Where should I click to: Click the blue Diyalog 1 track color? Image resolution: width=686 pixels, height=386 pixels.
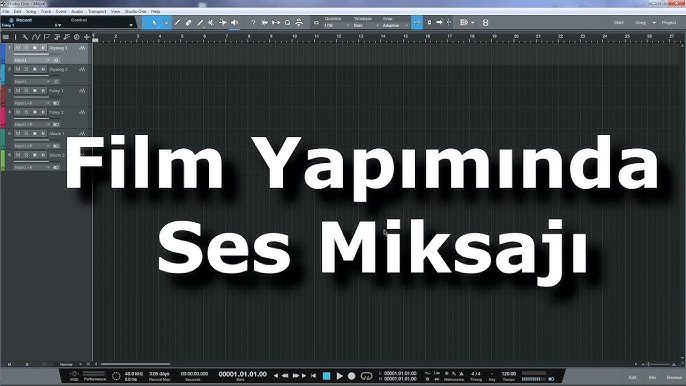(x=2, y=53)
